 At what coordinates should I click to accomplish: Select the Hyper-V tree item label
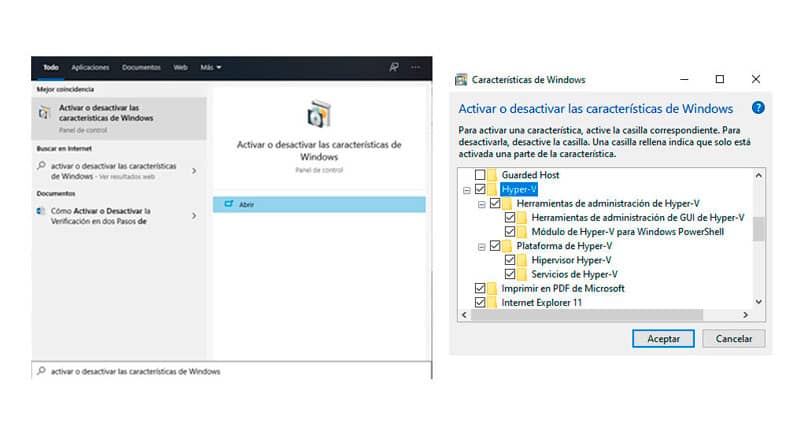[519, 189]
